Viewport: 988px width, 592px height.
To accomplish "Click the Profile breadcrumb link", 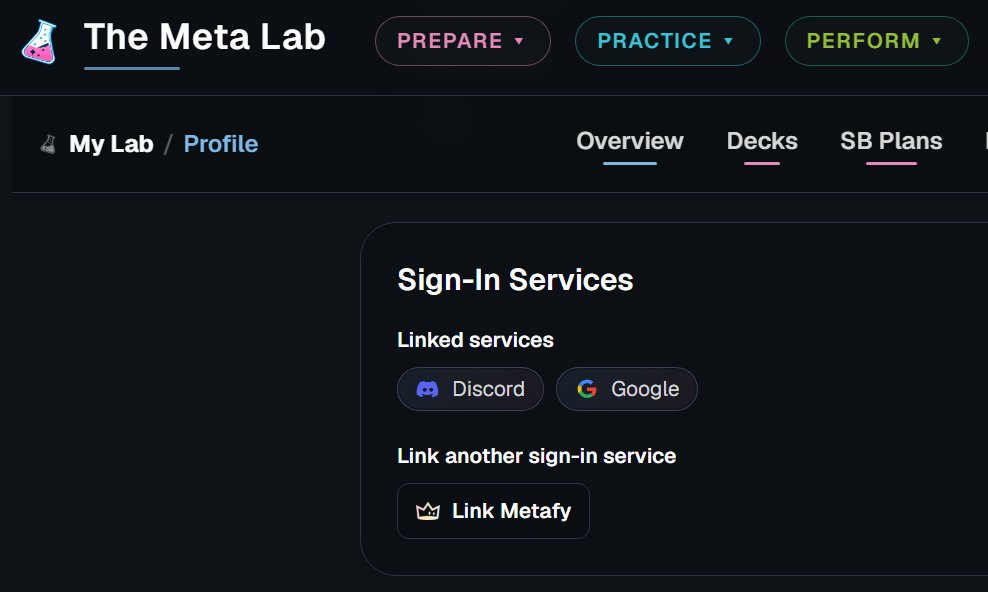I will [x=221, y=144].
